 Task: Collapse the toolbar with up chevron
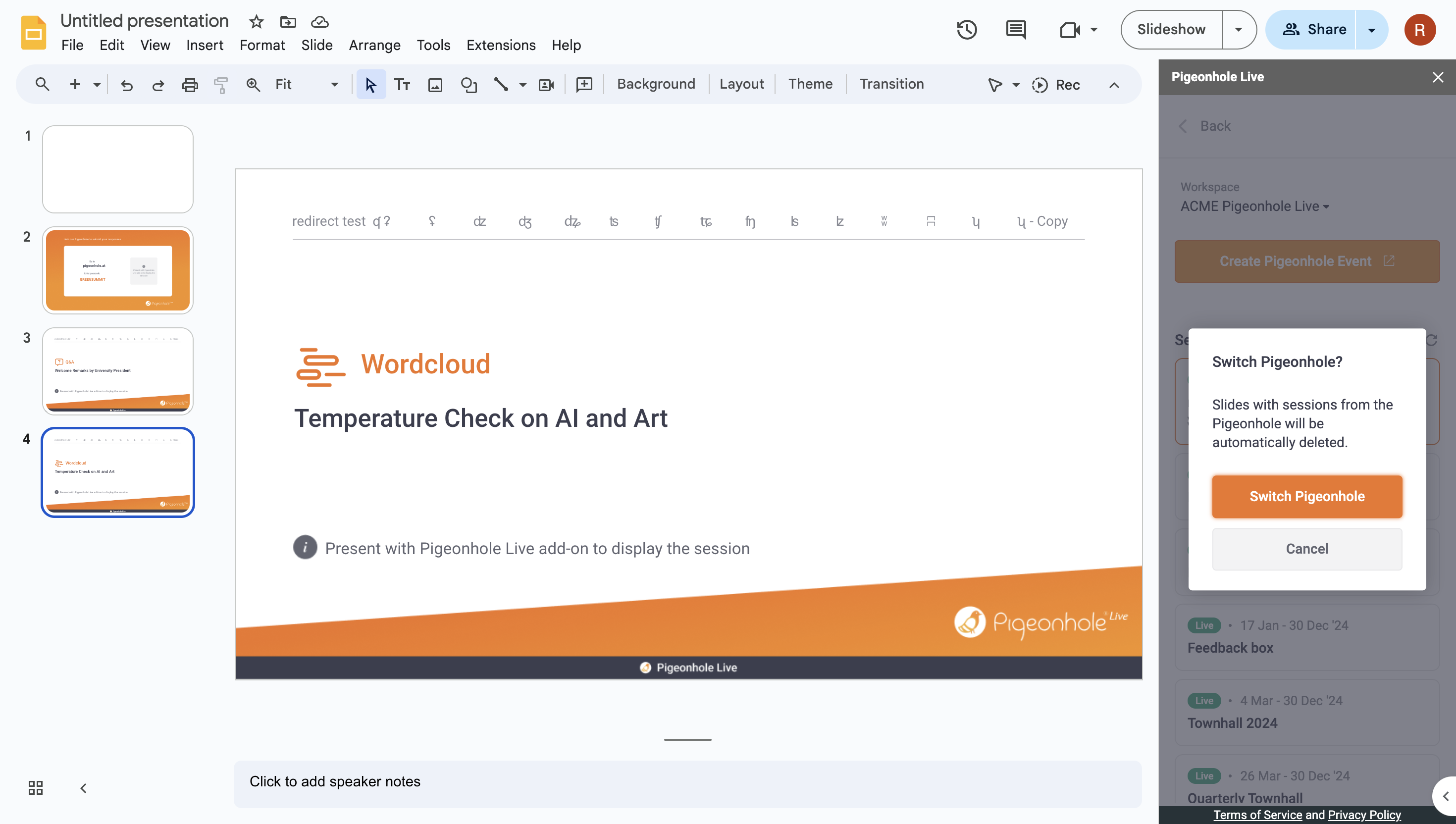pyautogui.click(x=1114, y=85)
